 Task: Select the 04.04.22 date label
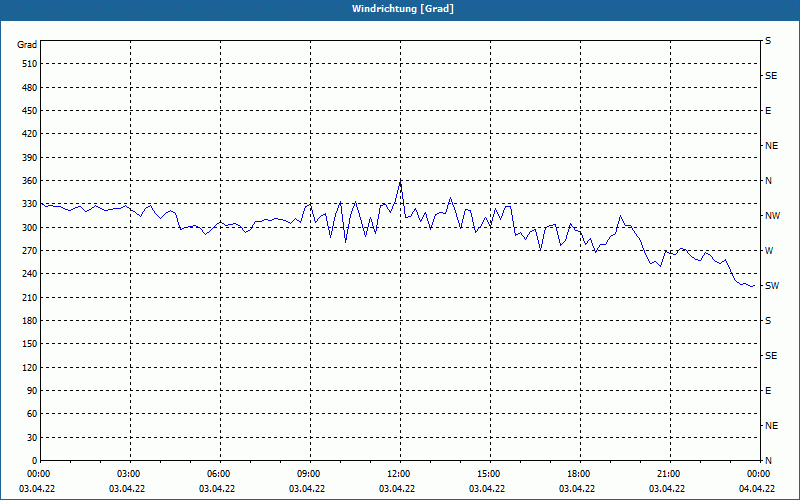coord(757,489)
